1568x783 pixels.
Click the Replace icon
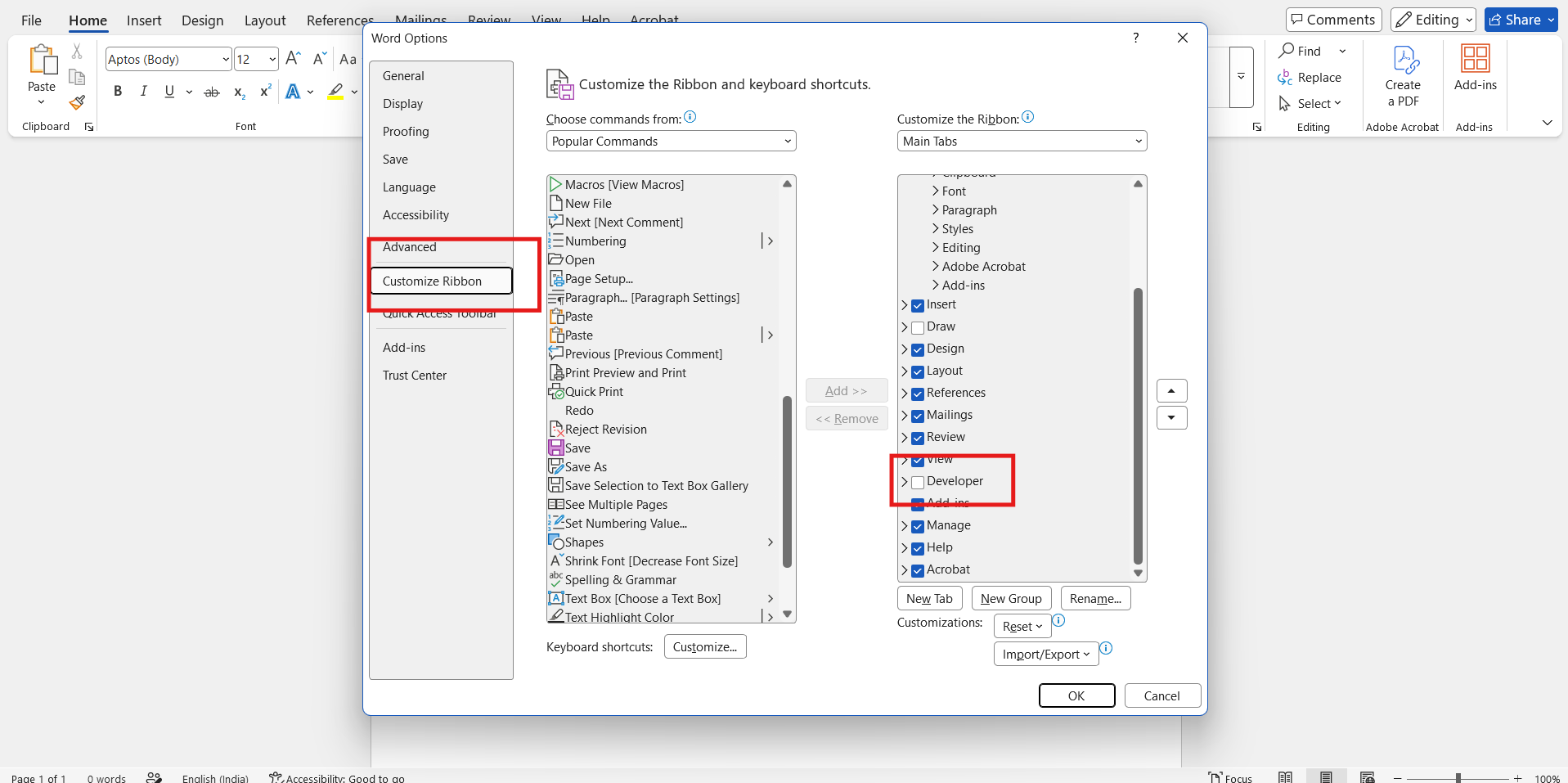[1285, 78]
